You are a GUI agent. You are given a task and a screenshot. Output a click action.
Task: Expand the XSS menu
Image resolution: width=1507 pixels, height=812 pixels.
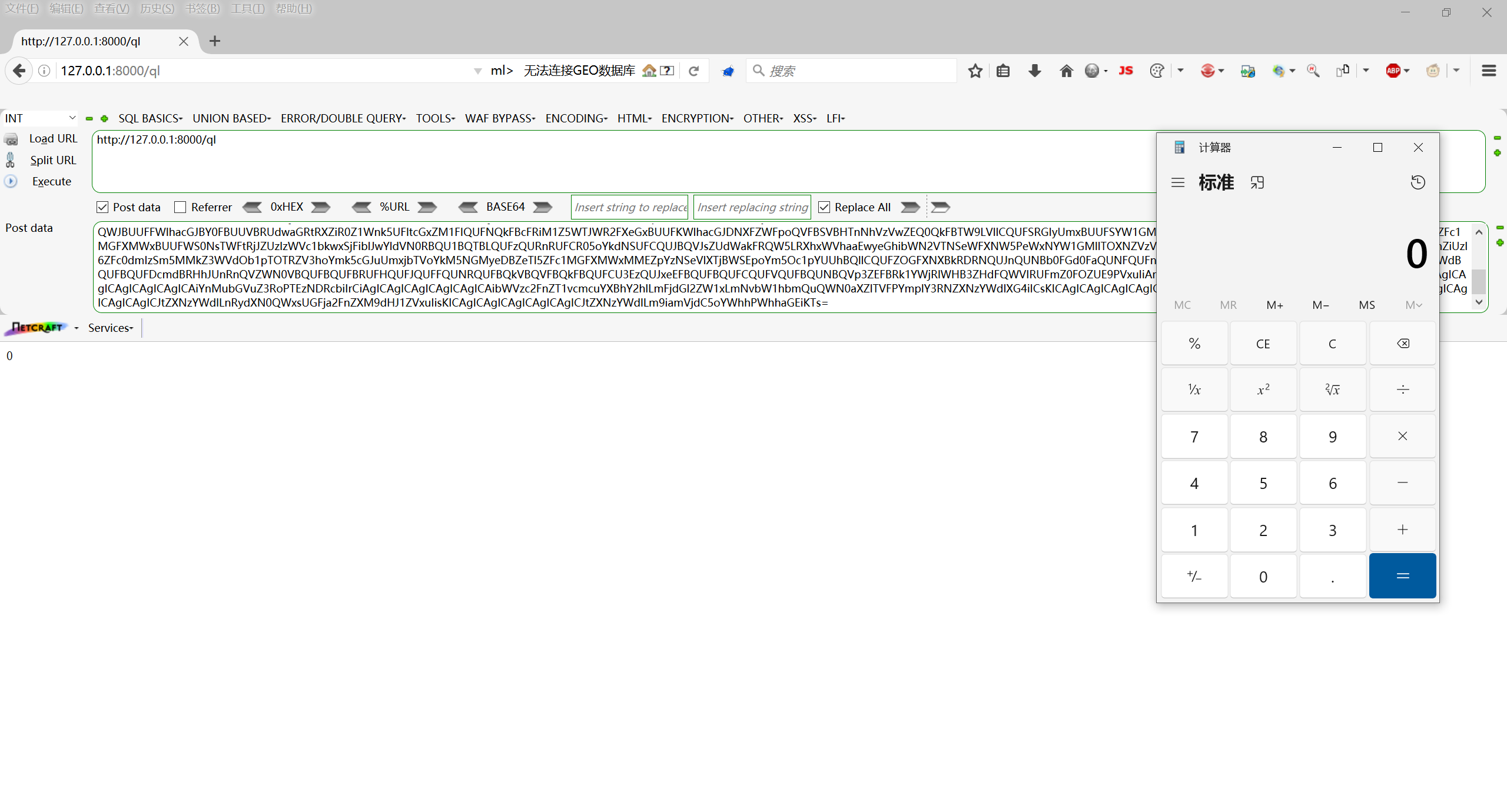click(805, 118)
